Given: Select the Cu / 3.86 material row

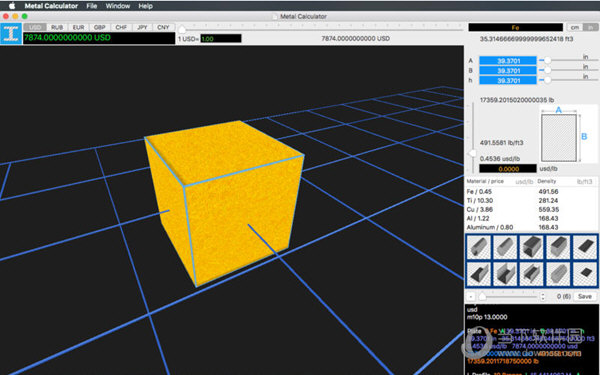Looking at the screenshot, I should pyautogui.click(x=531, y=210).
